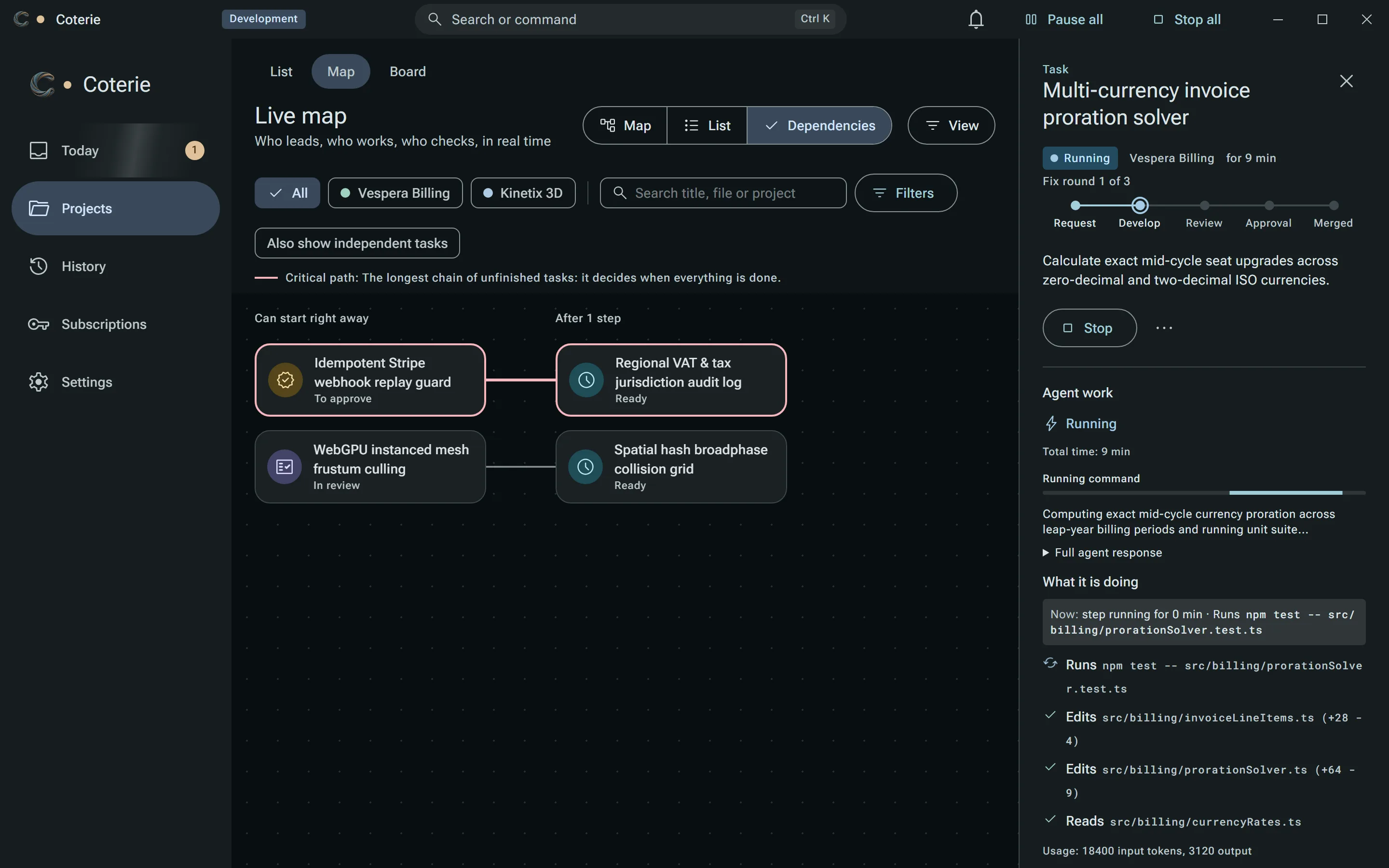Click the checkmark beside invoiceLineItems.ts edit

1050,715
